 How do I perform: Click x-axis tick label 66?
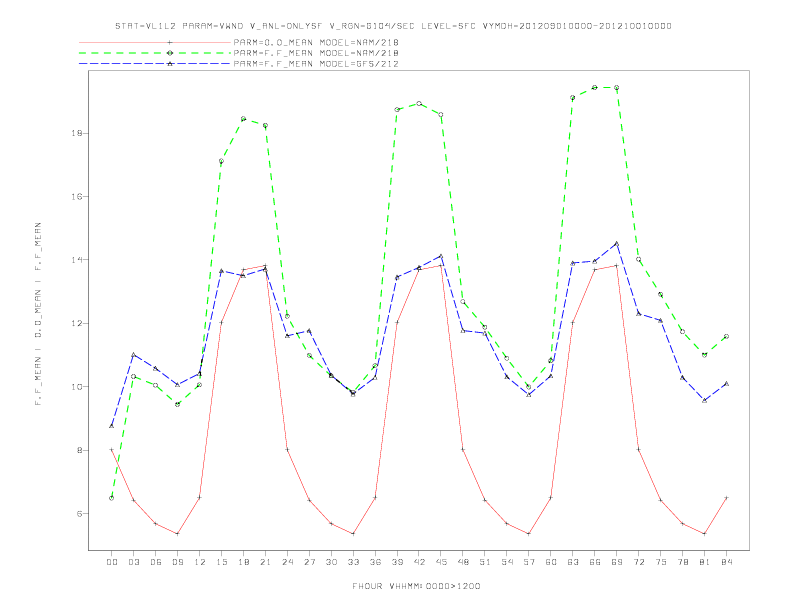(595, 562)
